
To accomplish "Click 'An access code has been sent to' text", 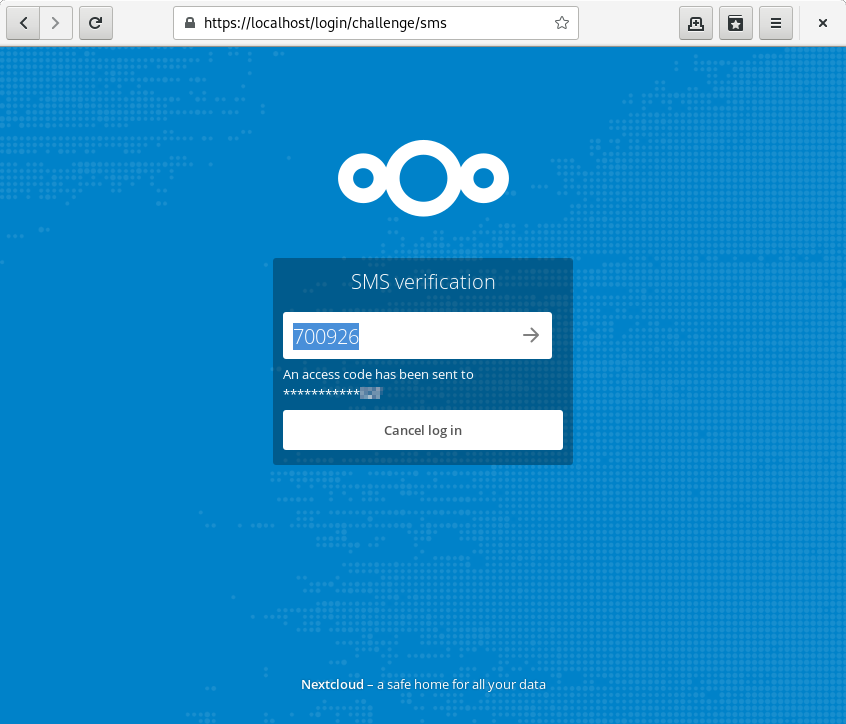I will 378,374.
